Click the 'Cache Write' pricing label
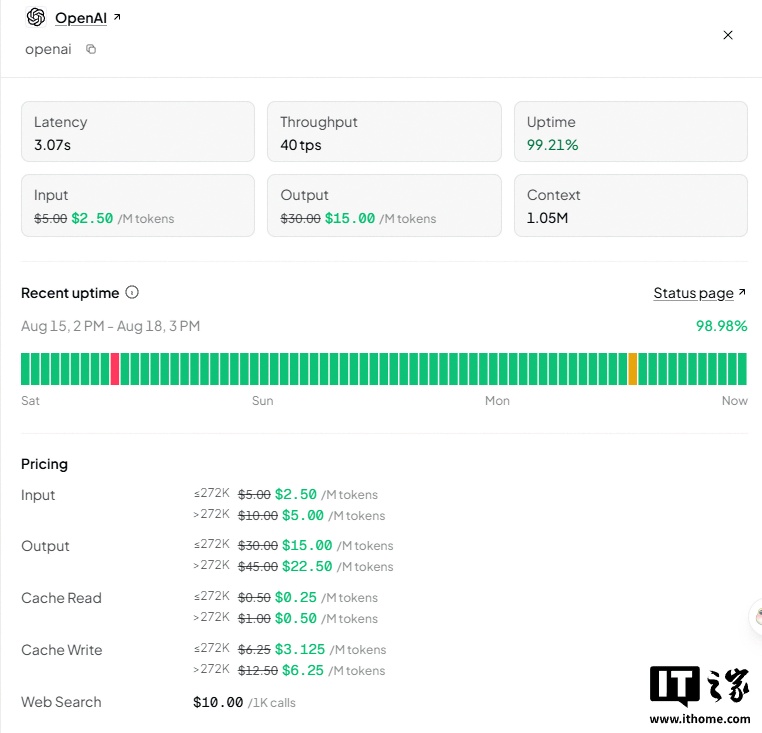 click(62, 650)
